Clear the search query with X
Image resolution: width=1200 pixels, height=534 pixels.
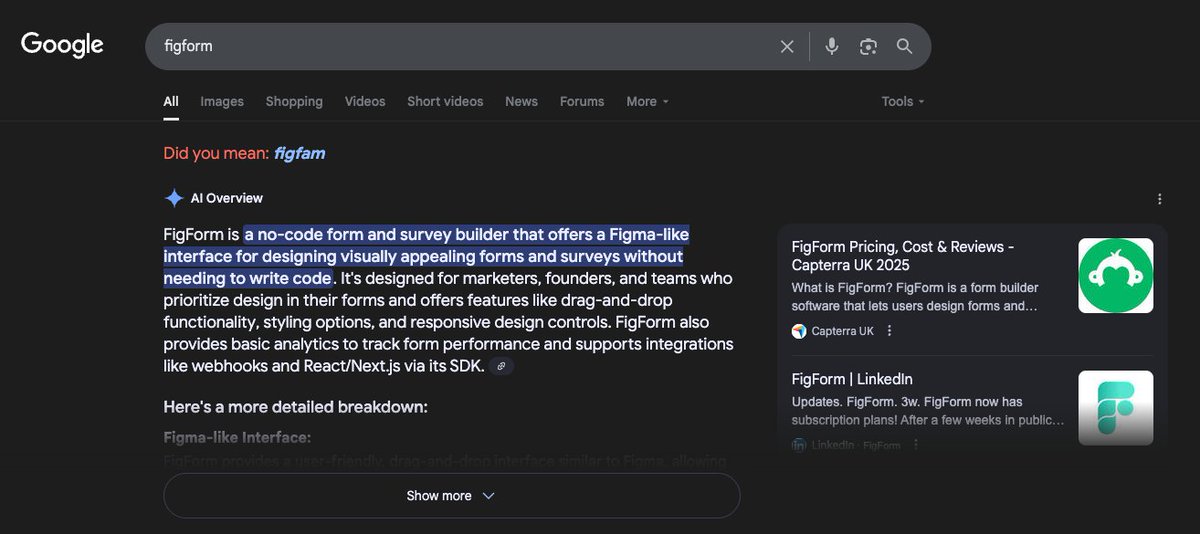[787, 46]
